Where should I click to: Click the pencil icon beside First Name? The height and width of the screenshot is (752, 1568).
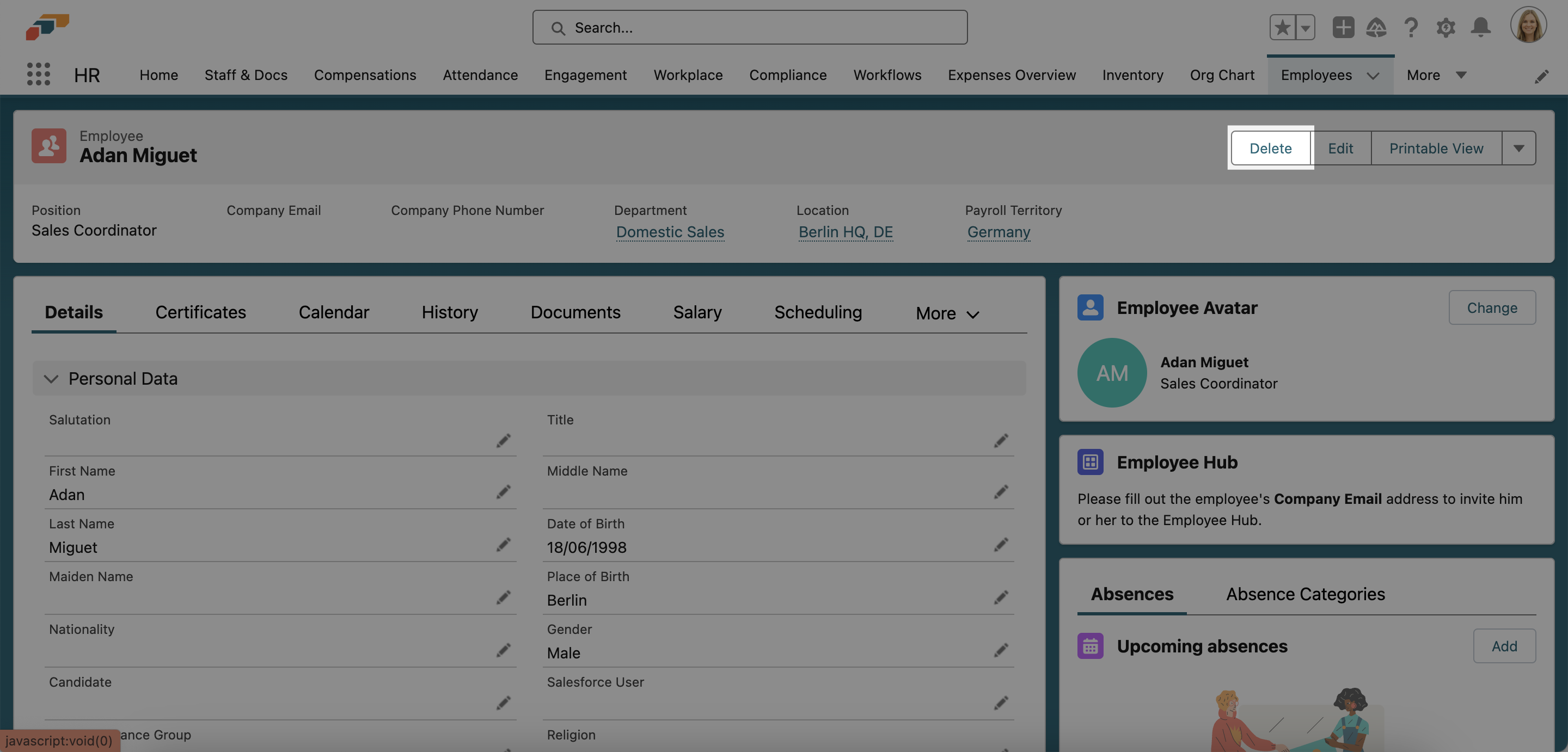click(x=503, y=491)
